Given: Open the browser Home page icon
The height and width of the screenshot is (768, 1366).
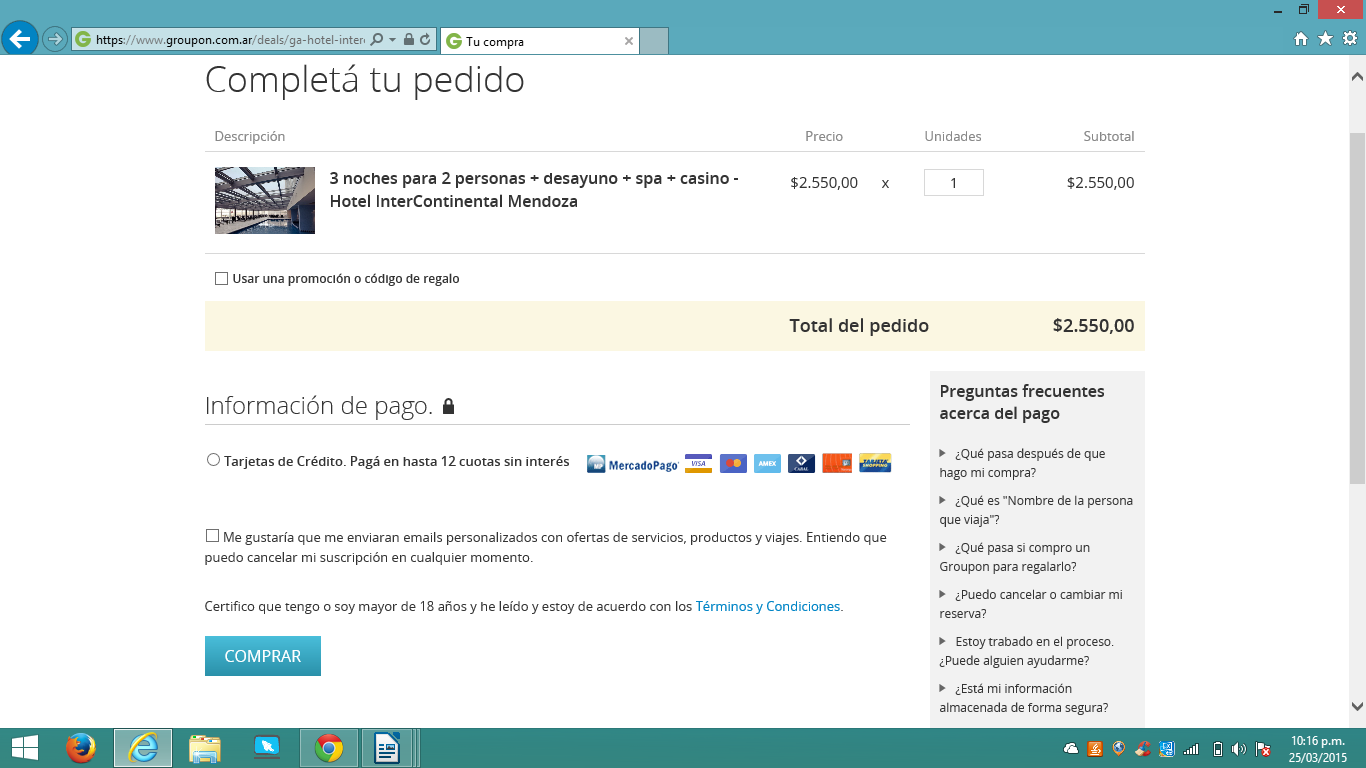Looking at the screenshot, I should [1301, 39].
